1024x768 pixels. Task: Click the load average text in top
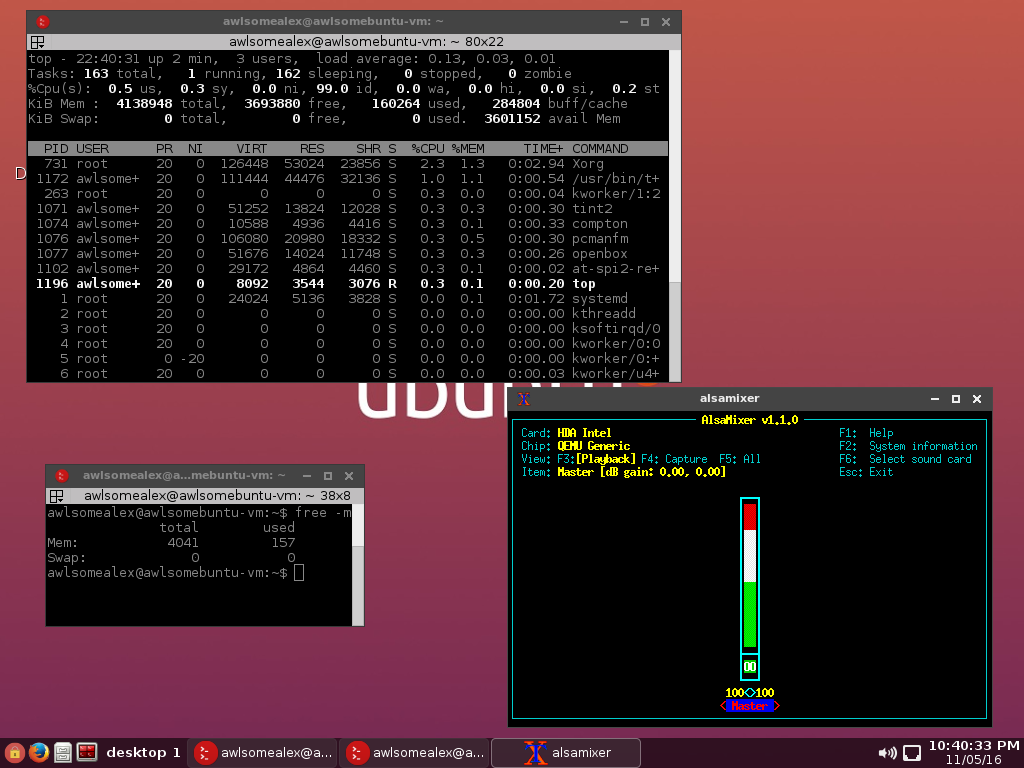[x=436, y=59]
